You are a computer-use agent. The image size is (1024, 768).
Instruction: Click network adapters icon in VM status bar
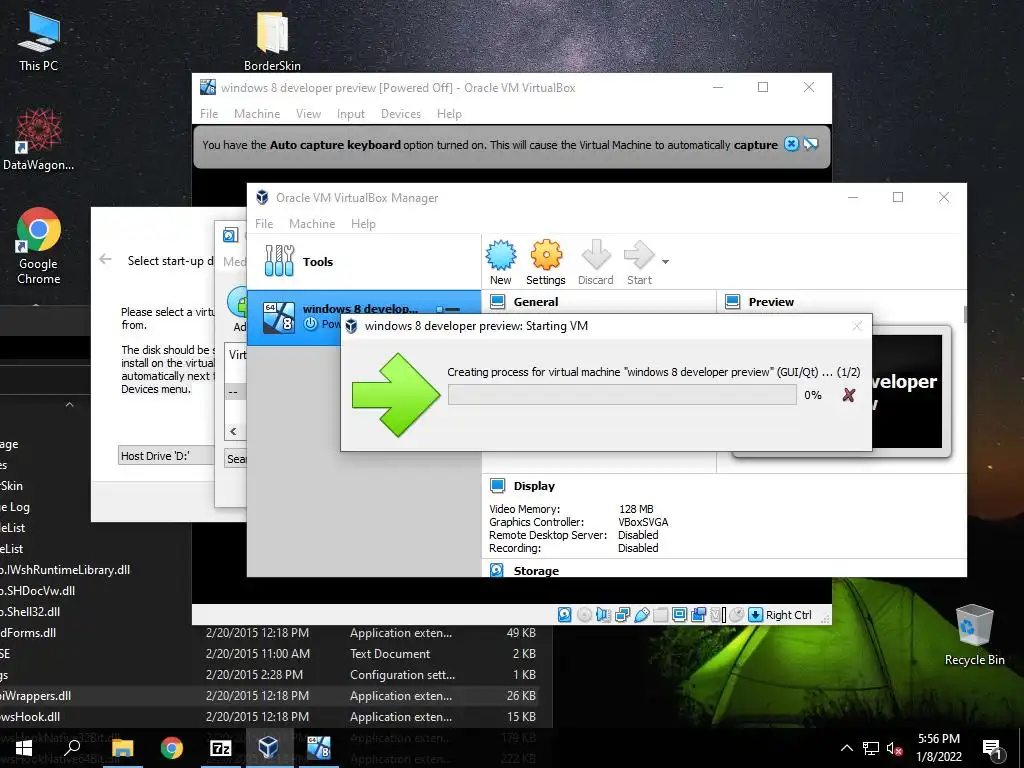pos(622,615)
